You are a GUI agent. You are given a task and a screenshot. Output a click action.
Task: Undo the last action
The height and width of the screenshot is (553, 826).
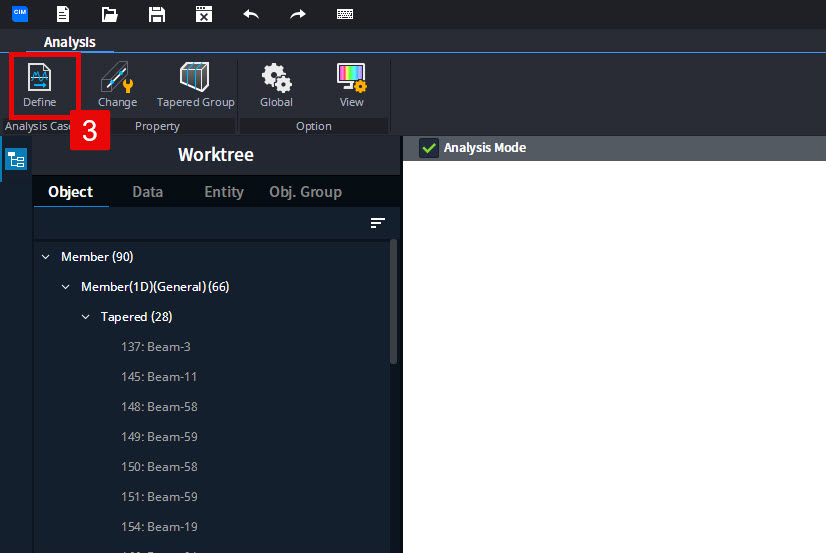(x=251, y=14)
